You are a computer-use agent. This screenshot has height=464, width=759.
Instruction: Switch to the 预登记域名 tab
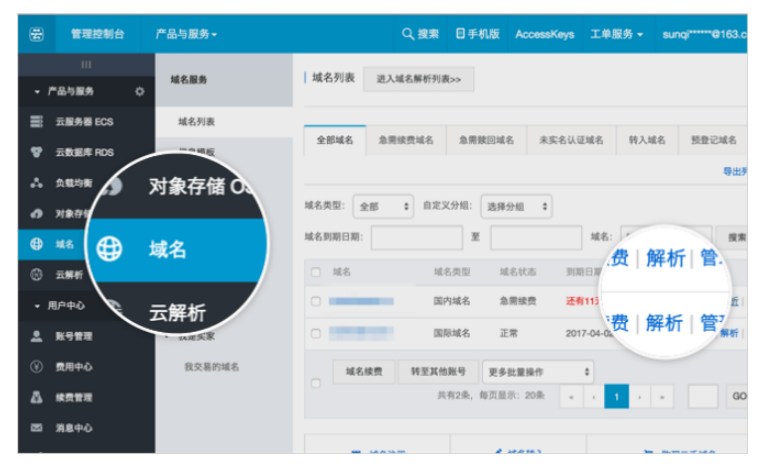tap(713, 140)
